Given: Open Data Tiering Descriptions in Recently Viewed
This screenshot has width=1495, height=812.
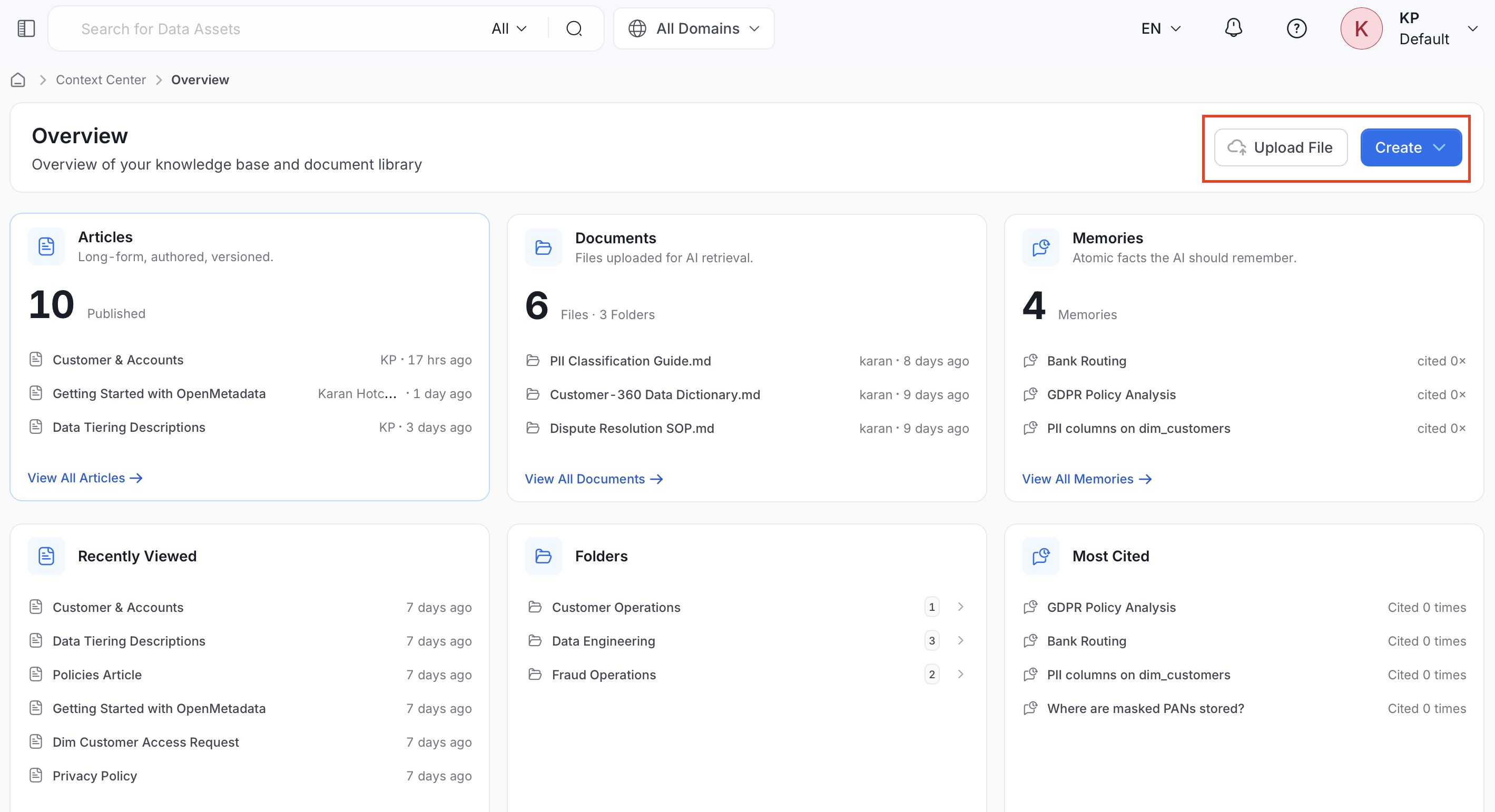Looking at the screenshot, I should point(129,641).
